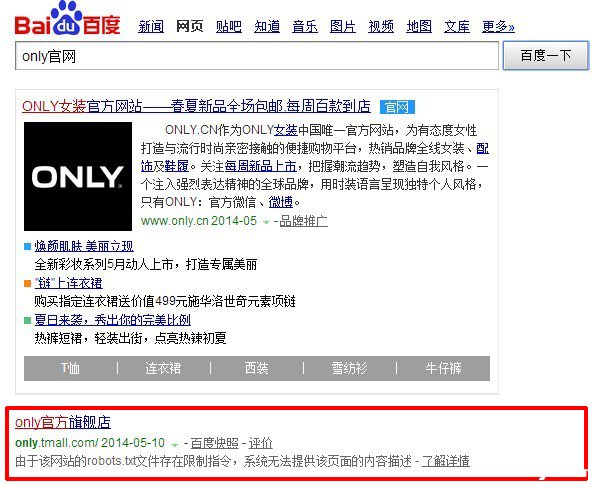Click the Baidu logo

pyautogui.click(x=62, y=20)
